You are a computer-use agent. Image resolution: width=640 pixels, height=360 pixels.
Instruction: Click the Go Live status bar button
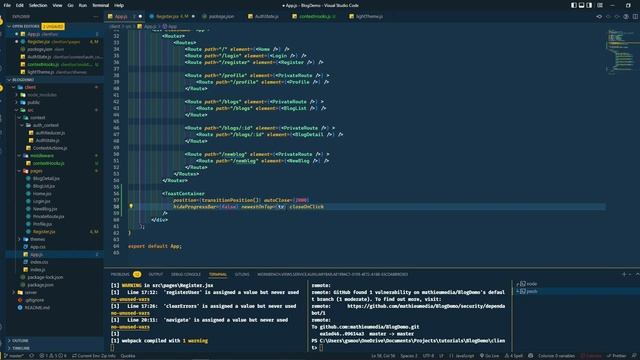(489, 356)
